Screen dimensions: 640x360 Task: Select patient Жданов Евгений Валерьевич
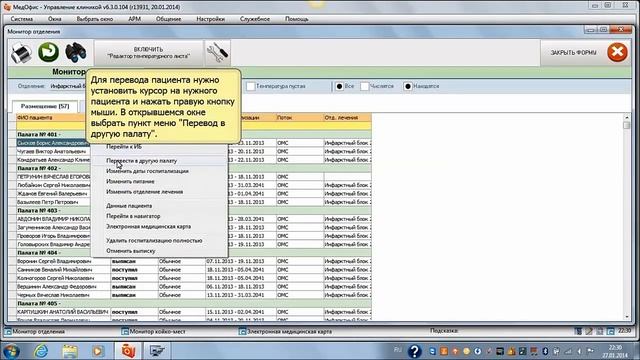(52, 193)
